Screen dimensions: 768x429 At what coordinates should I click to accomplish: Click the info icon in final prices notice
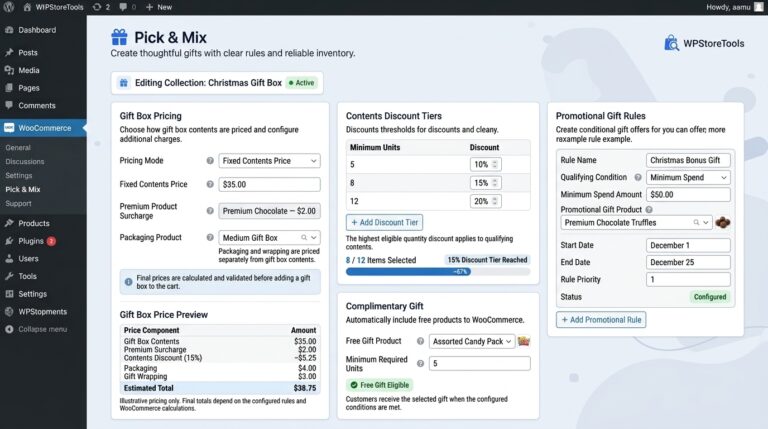[x=128, y=282]
